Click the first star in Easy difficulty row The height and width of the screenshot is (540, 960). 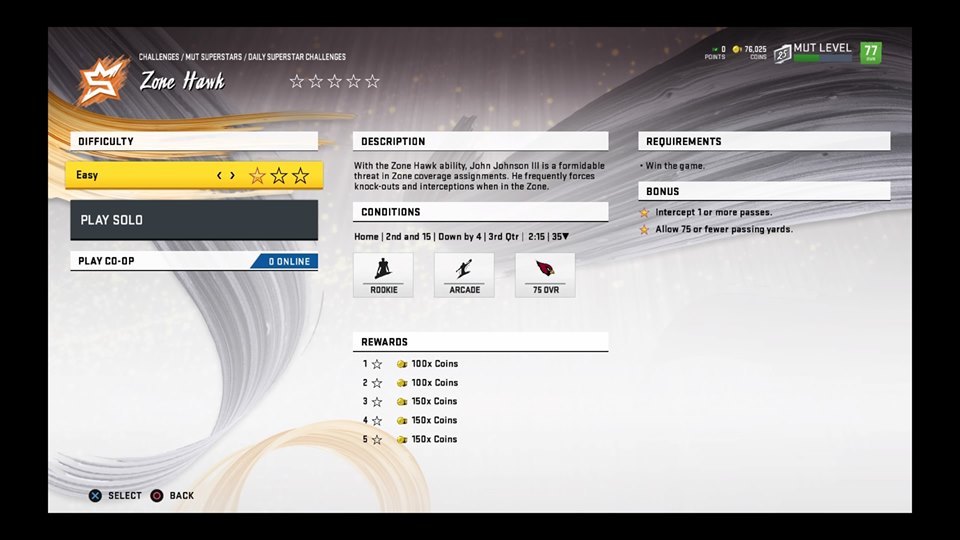pyautogui.click(x=257, y=176)
